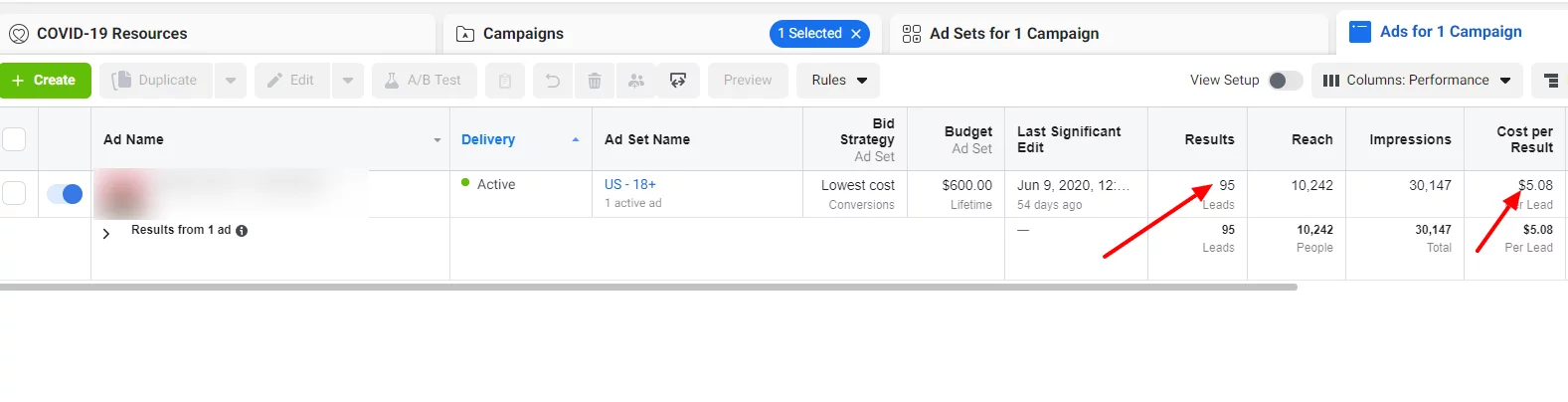Click the undo arrow icon in toolbar
This screenshot has width=1568, height=402.
553,81
